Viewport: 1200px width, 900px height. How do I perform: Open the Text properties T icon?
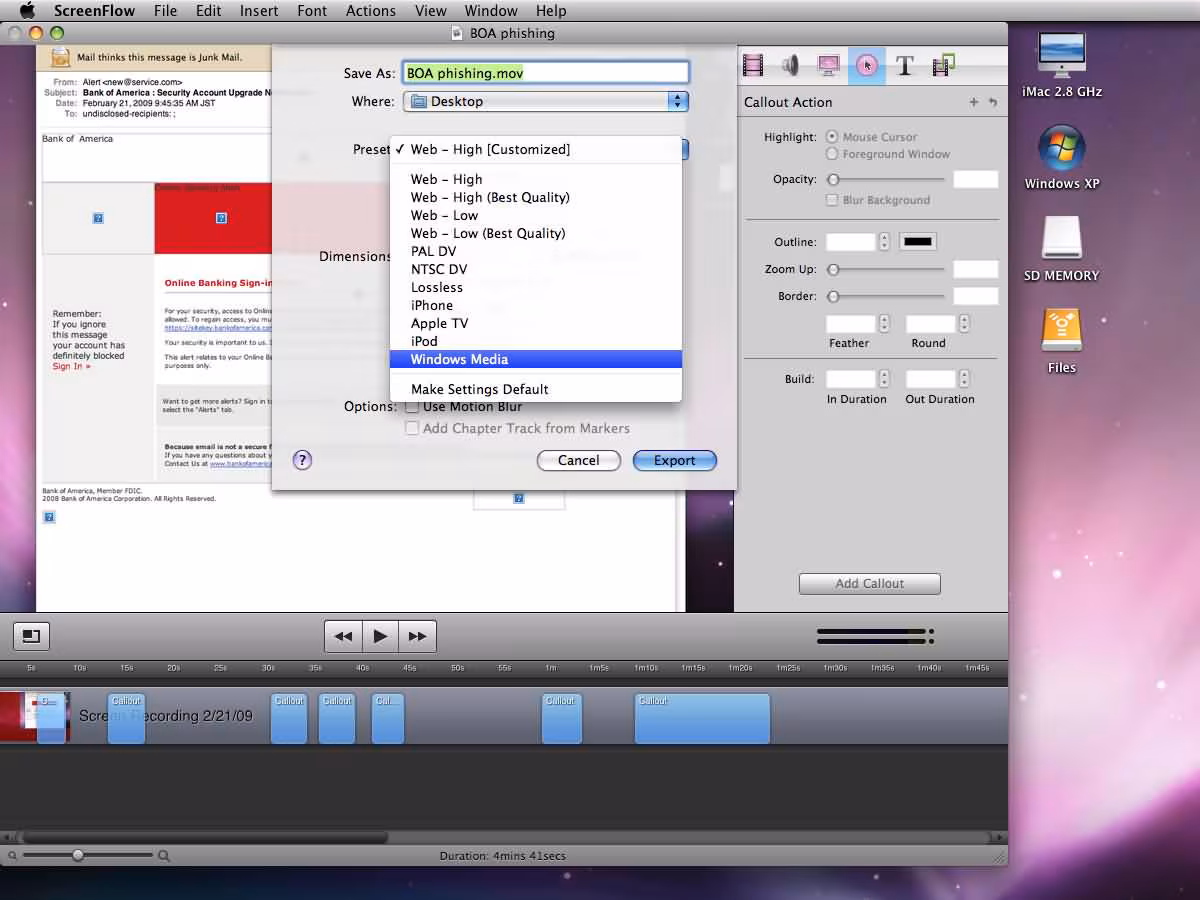(x=904, y=66)
